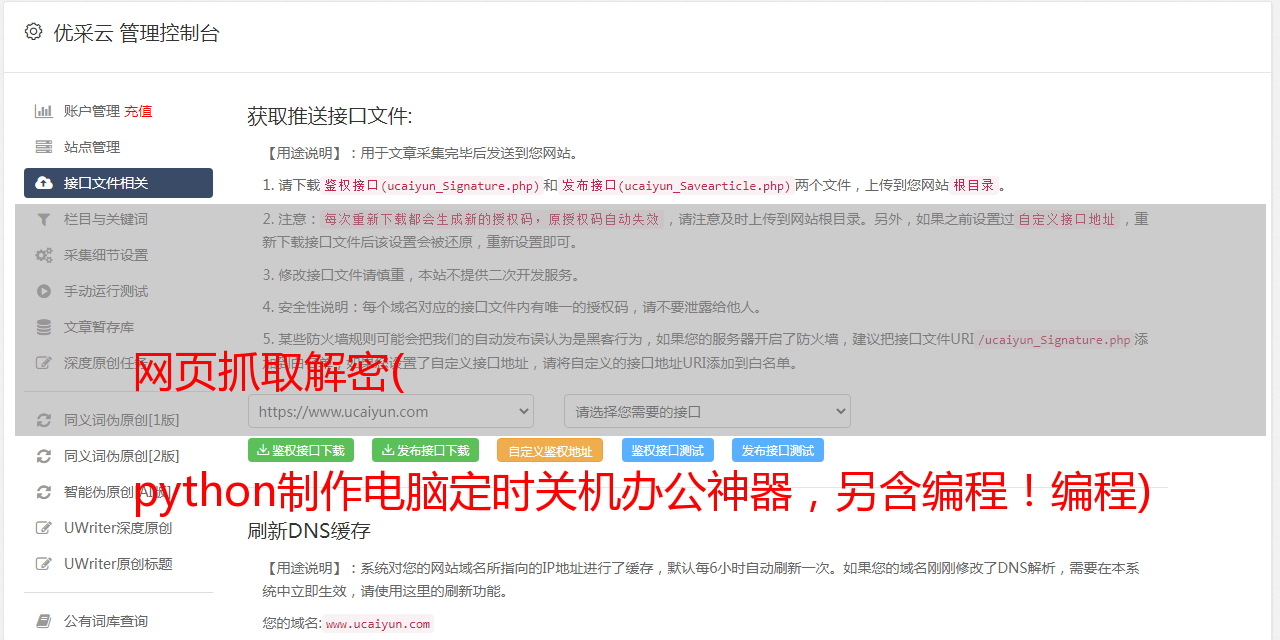Click the refresh icon for 同义词伪原创[1版]
This screenshot has width=1280, height=640.
coord(44,420)
